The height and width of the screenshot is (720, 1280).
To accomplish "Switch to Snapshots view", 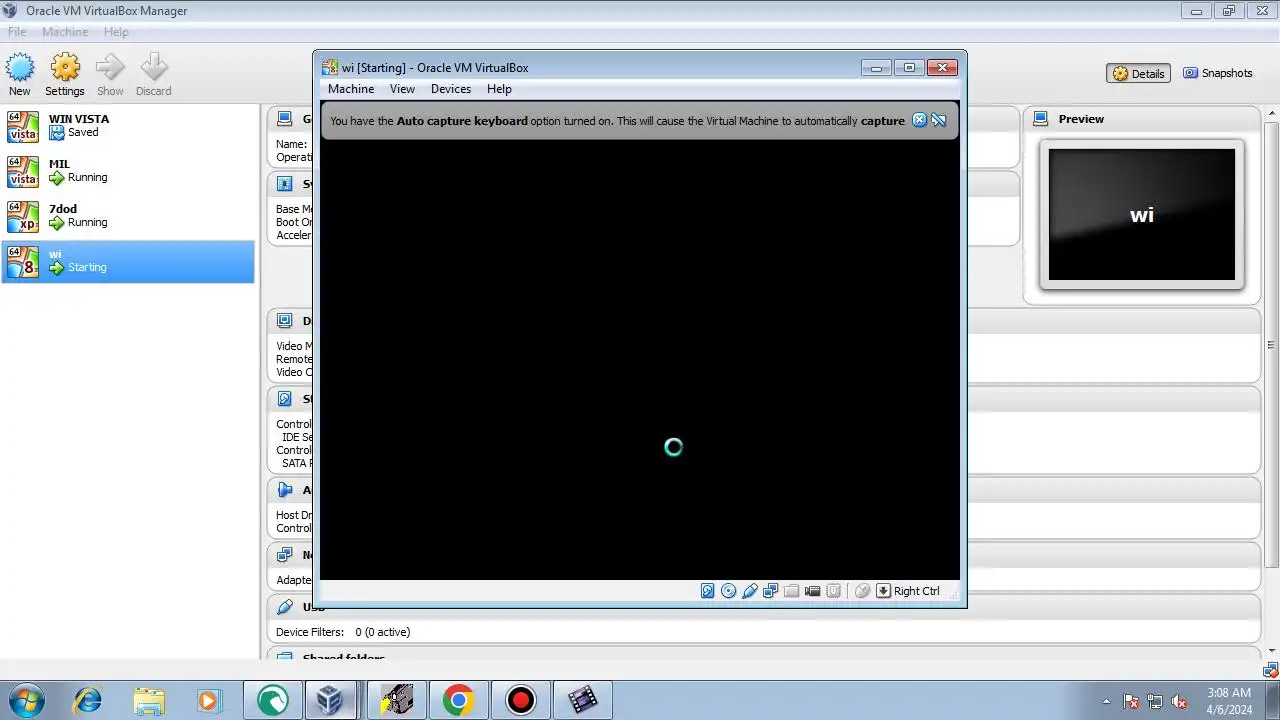I will [1217, 73].
